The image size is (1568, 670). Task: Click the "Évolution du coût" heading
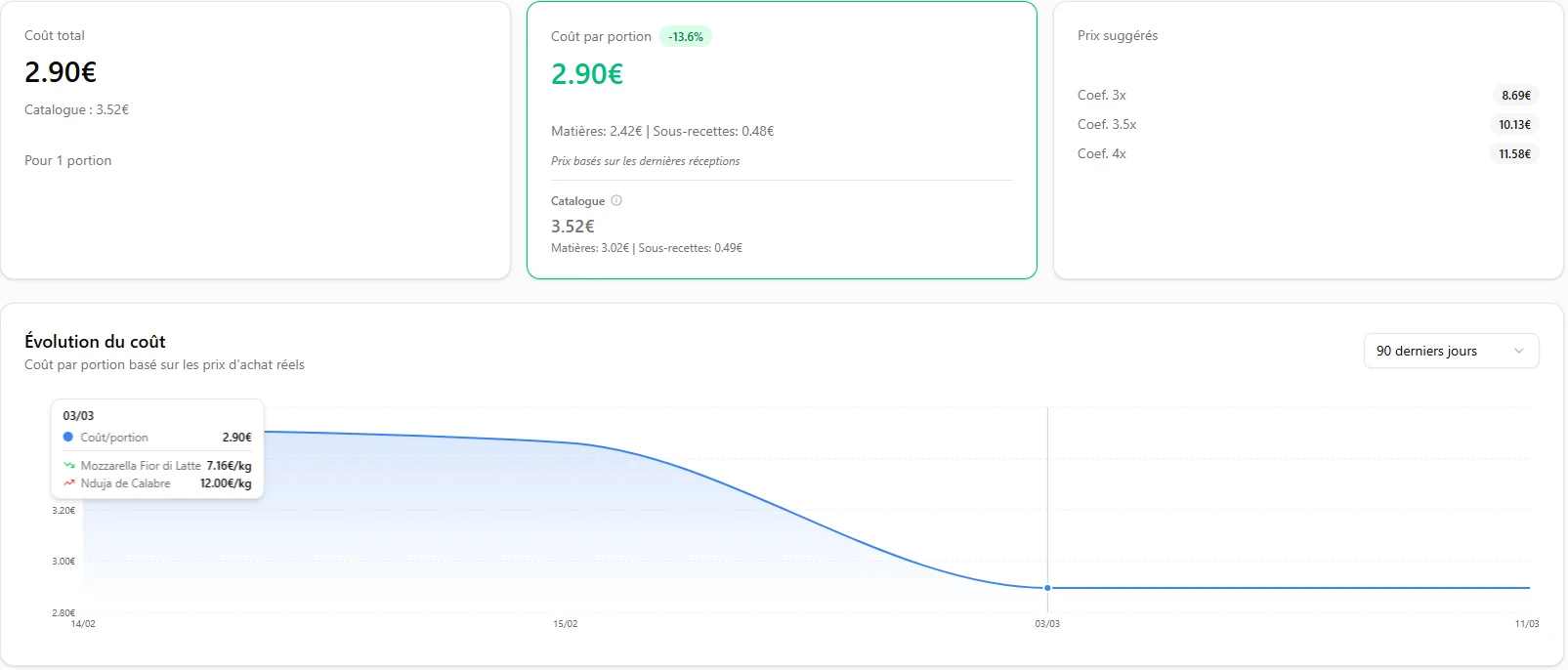(95, 342)
